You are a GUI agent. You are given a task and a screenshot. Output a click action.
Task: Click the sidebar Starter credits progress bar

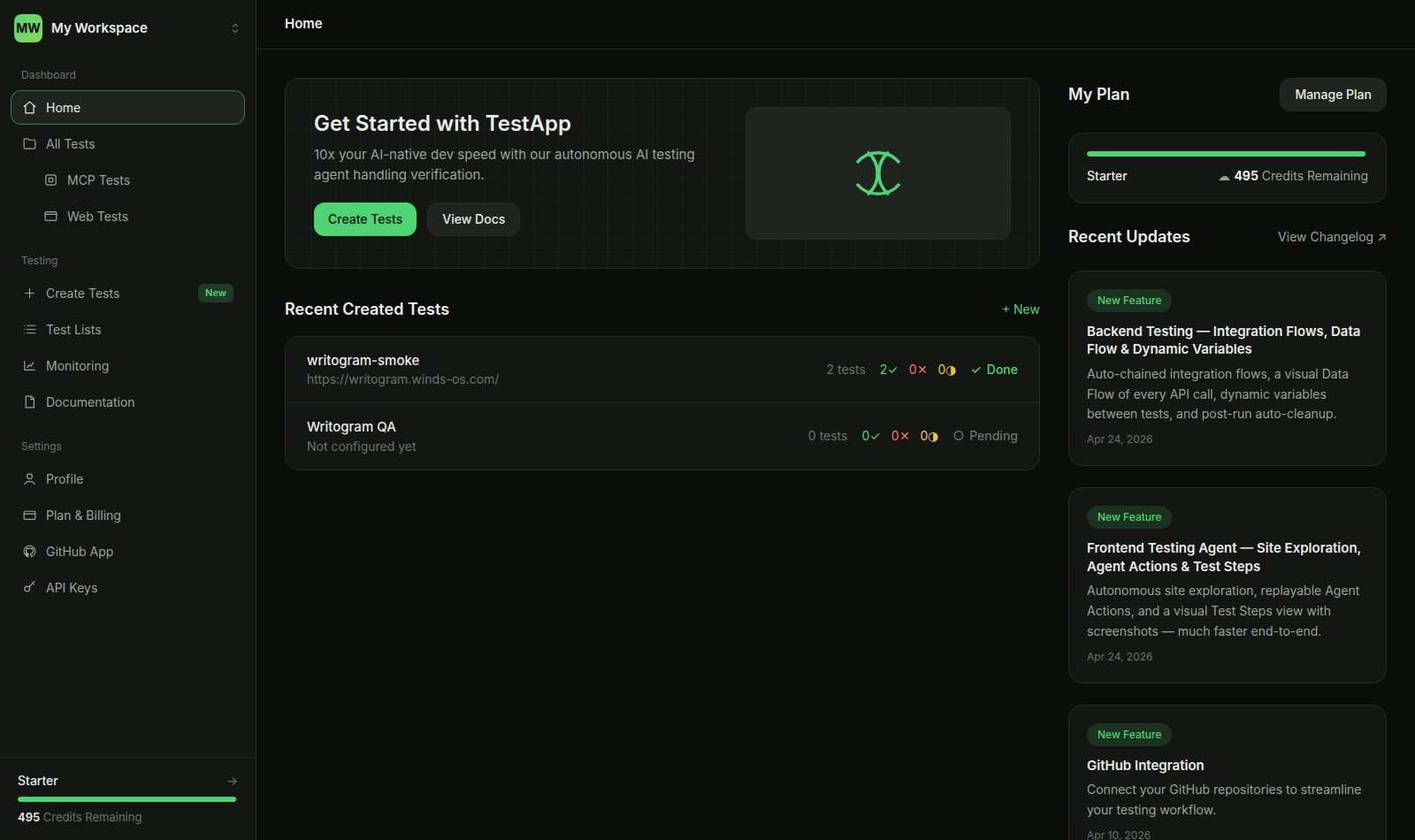[x=127, y=799]
